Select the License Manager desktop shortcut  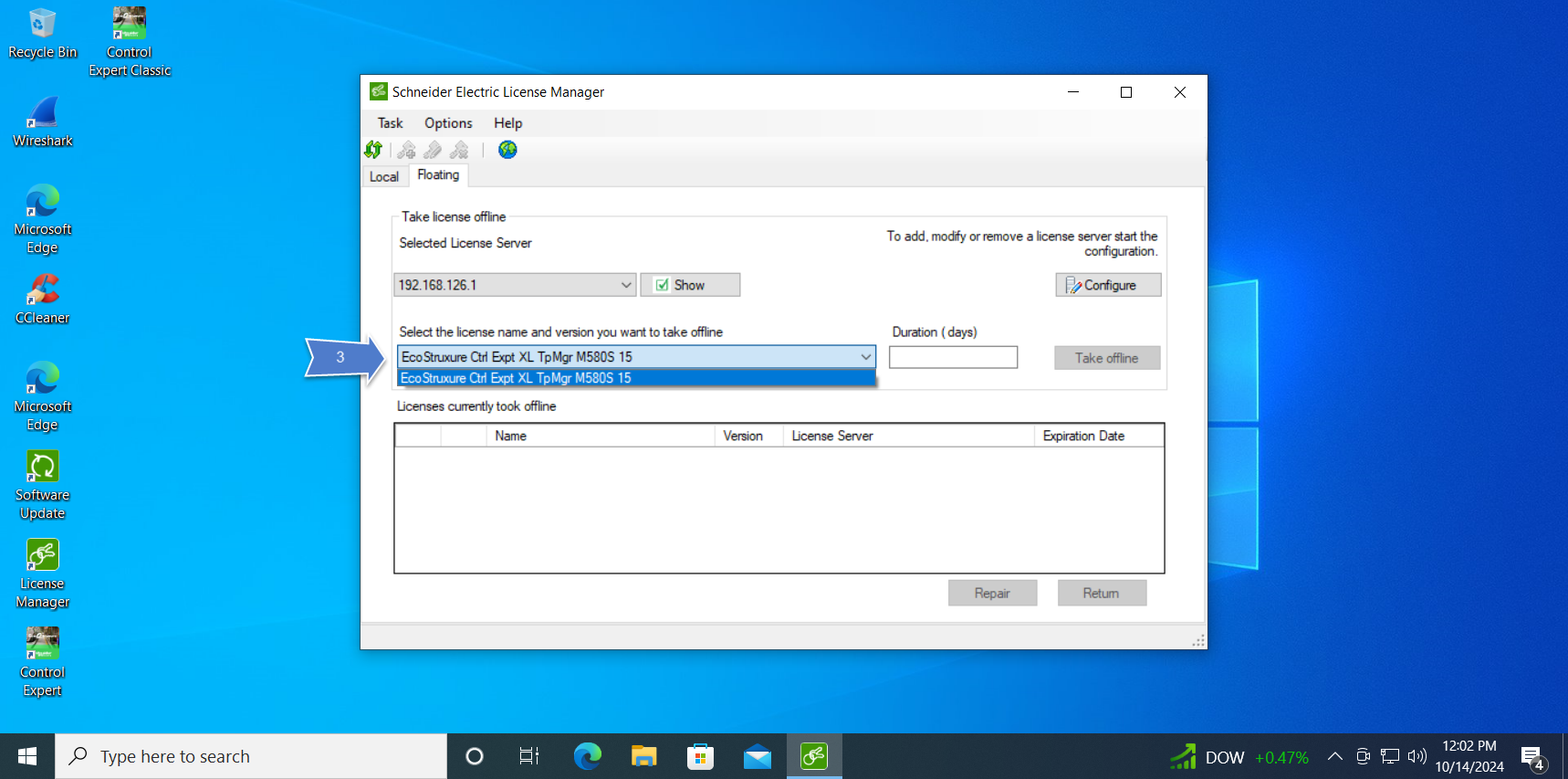[x=43, y=574]
